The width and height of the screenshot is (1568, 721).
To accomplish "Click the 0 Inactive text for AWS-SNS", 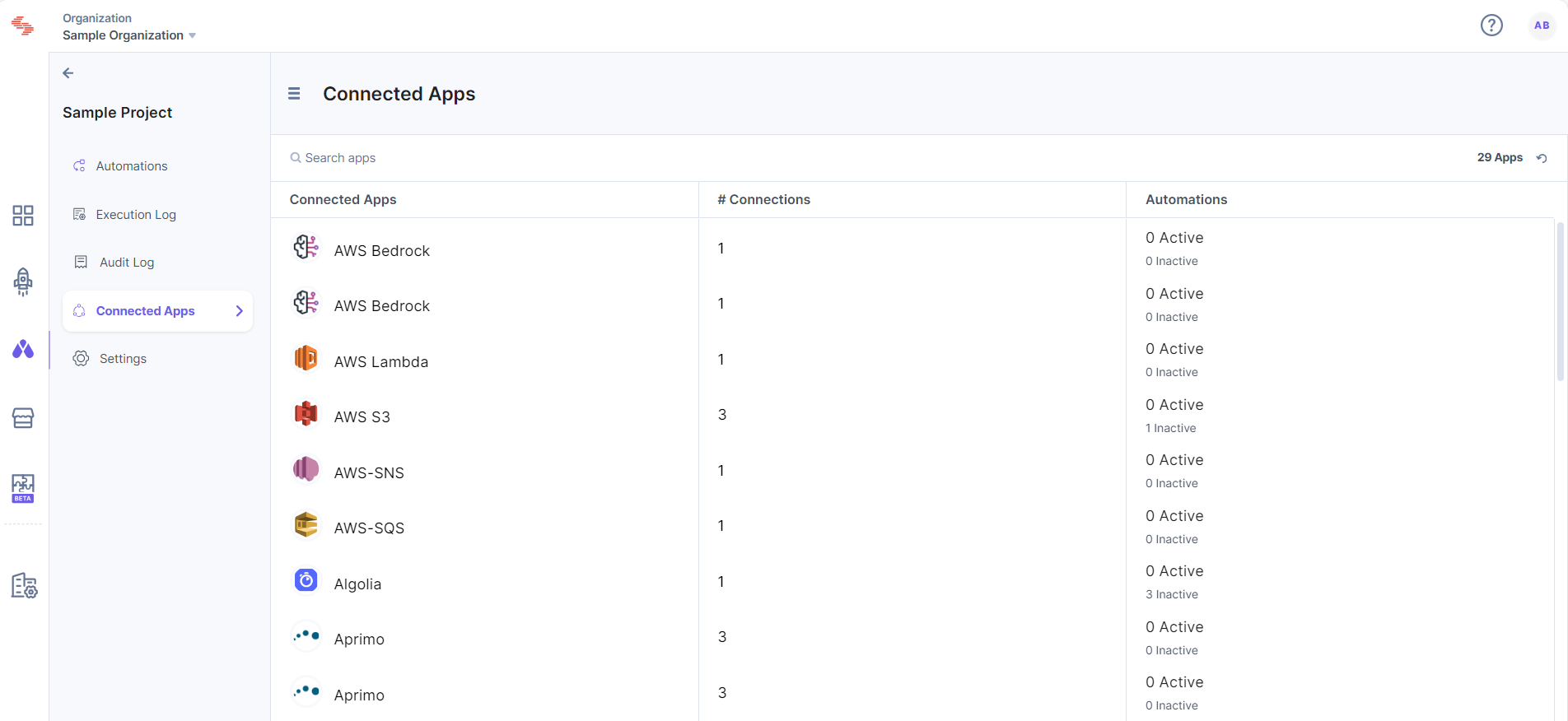I will [x=1172, y=484].
